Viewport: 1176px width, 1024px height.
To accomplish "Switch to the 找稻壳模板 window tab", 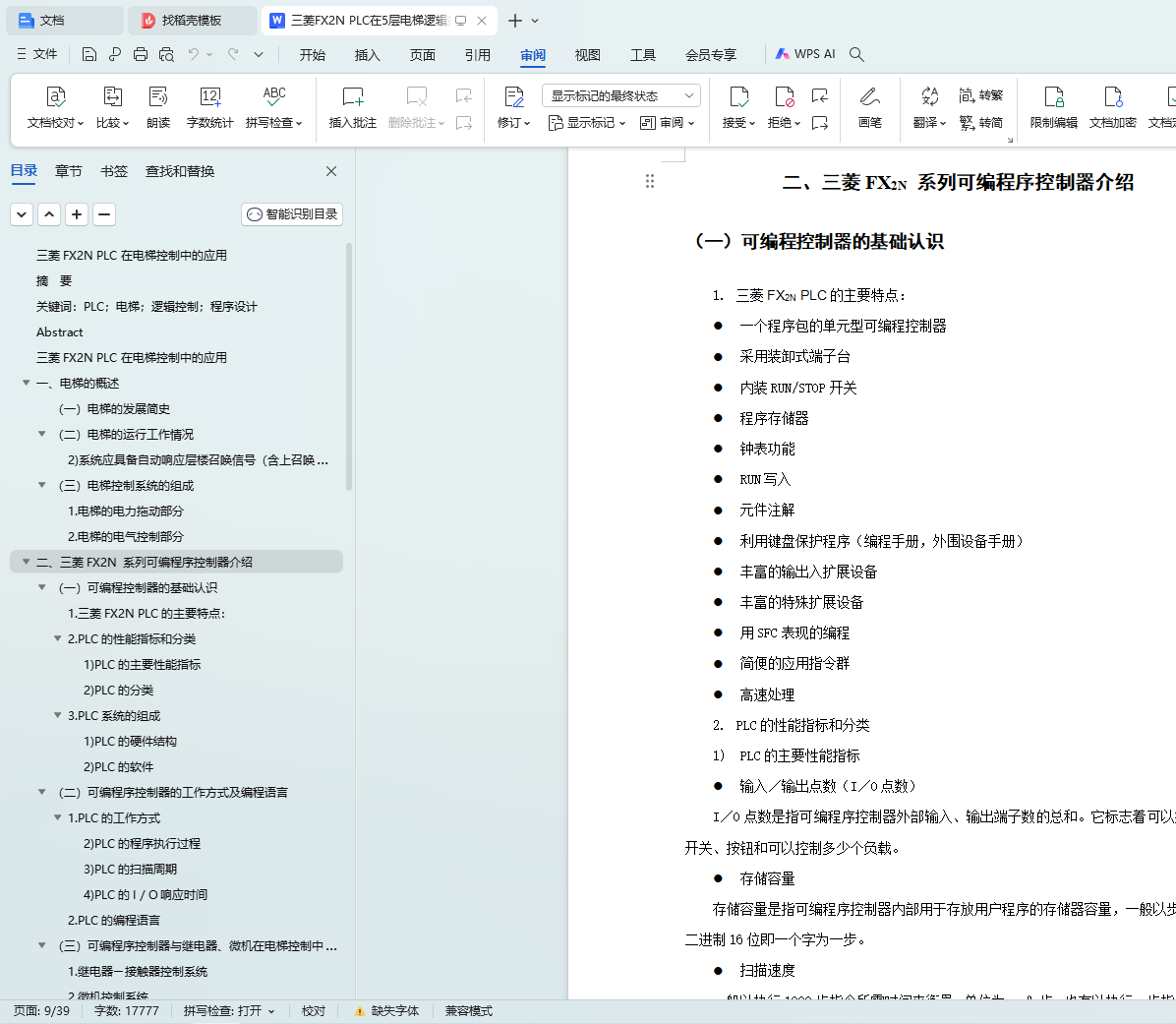I will point(192,21).
